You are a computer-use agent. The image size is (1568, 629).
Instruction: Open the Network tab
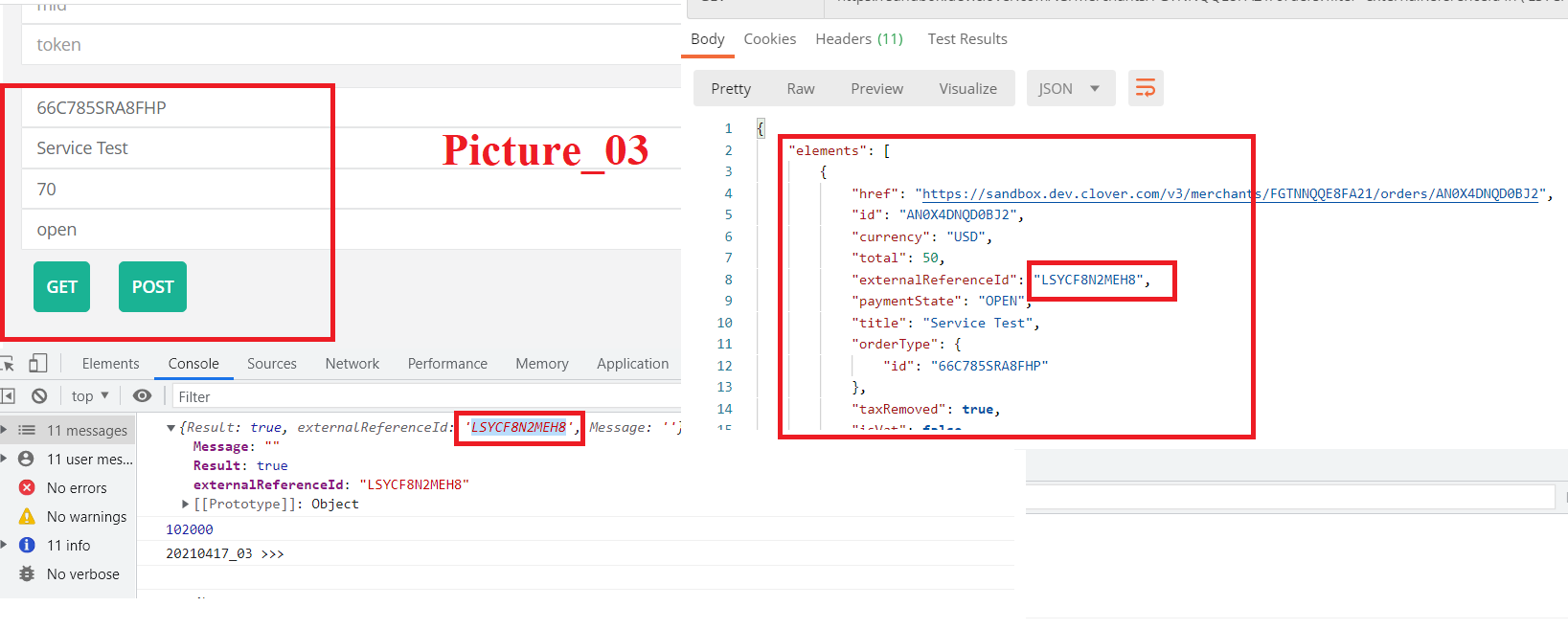click(352, 363)
